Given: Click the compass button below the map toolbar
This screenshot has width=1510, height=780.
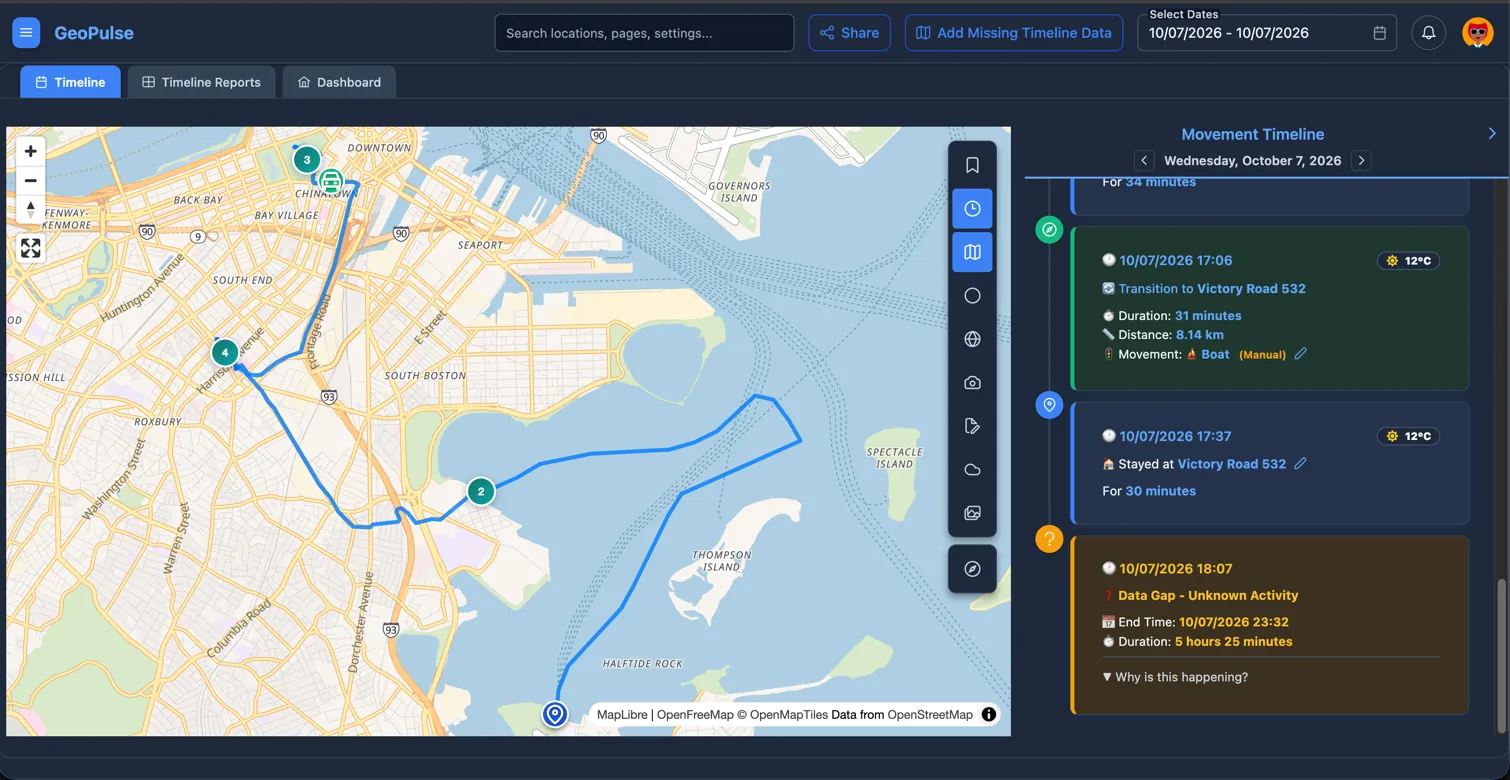Looking at the screenshot, I should coord(972,569).
